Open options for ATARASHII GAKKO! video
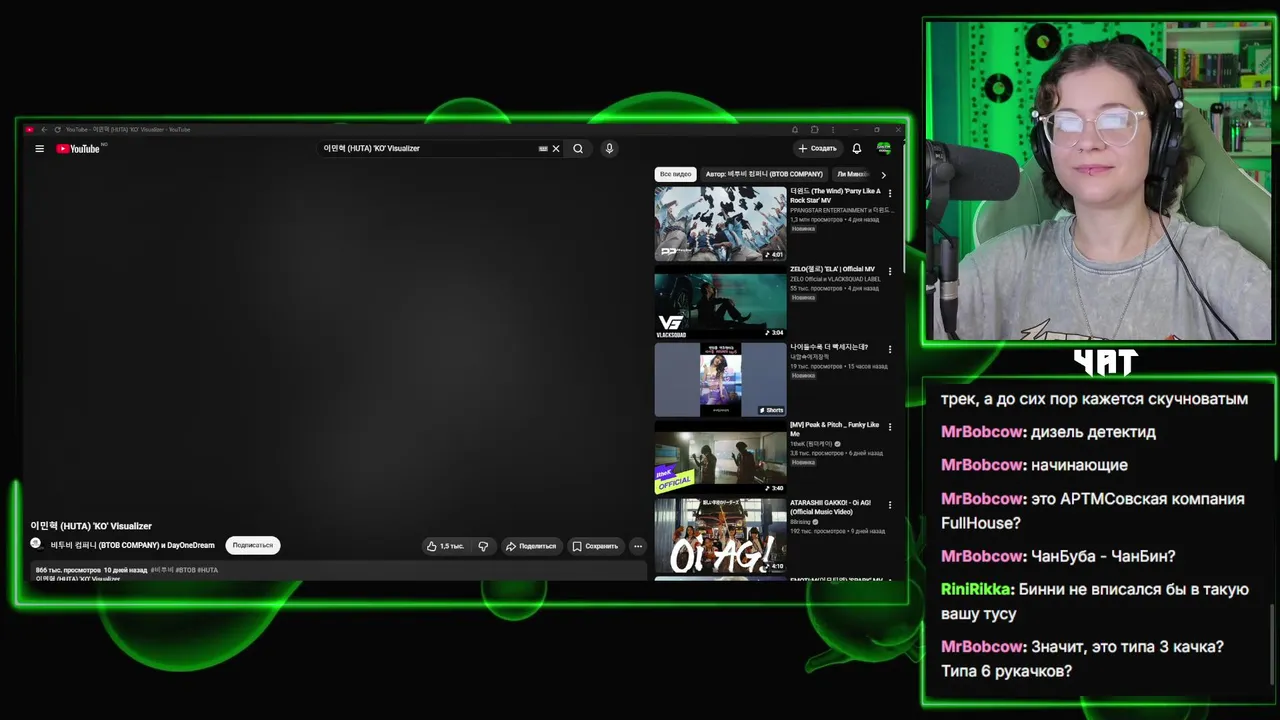The width and height of the screenshot is (1280, 720). coord(890,505)
